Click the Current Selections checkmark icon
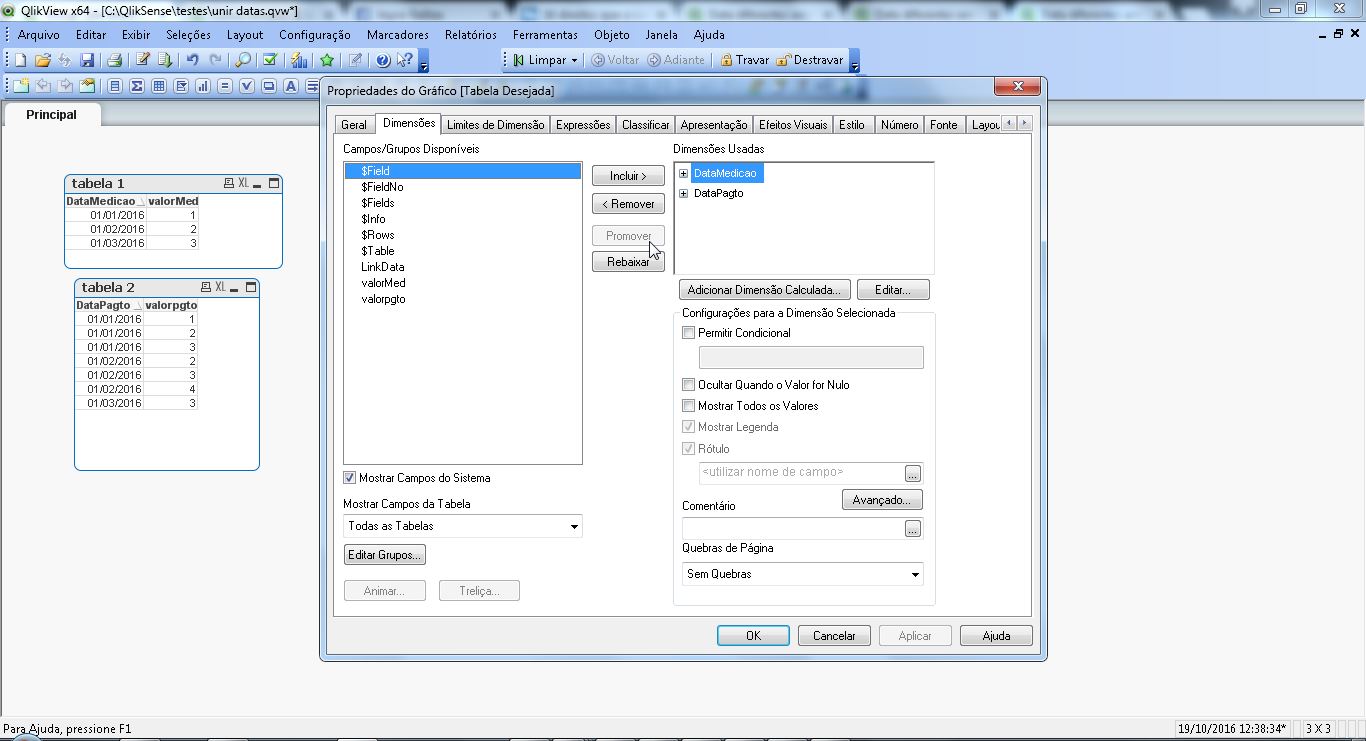This screenshot has width=1366, height=741. click(270, 60)
